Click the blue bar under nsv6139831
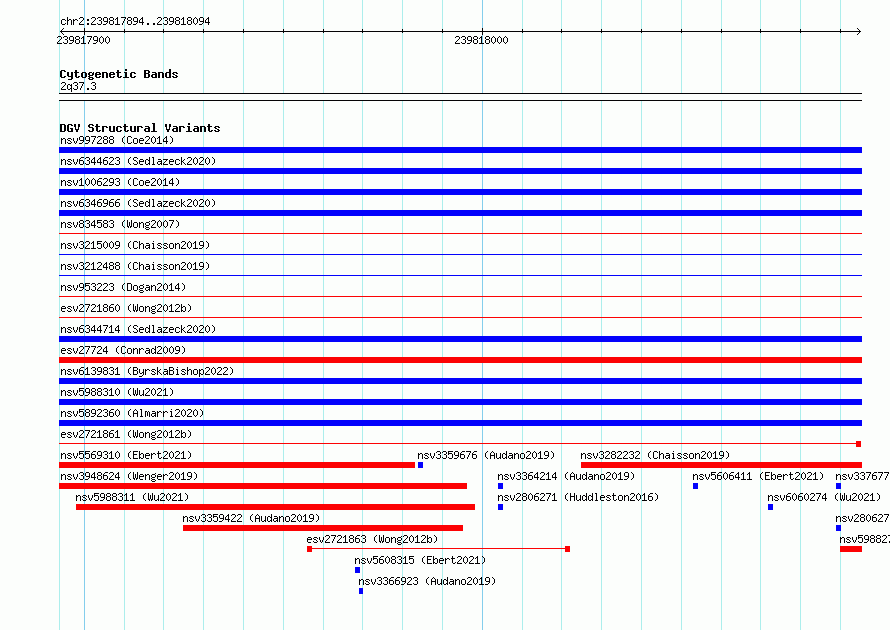Image resolution: width=890 pixels, height=630 pixels. [x=460, y=381]
